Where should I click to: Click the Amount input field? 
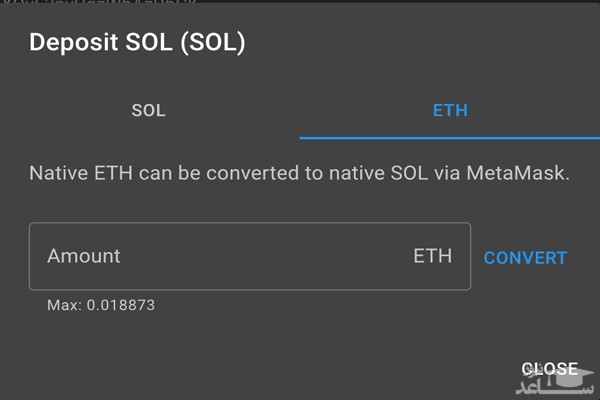point(249,256)
